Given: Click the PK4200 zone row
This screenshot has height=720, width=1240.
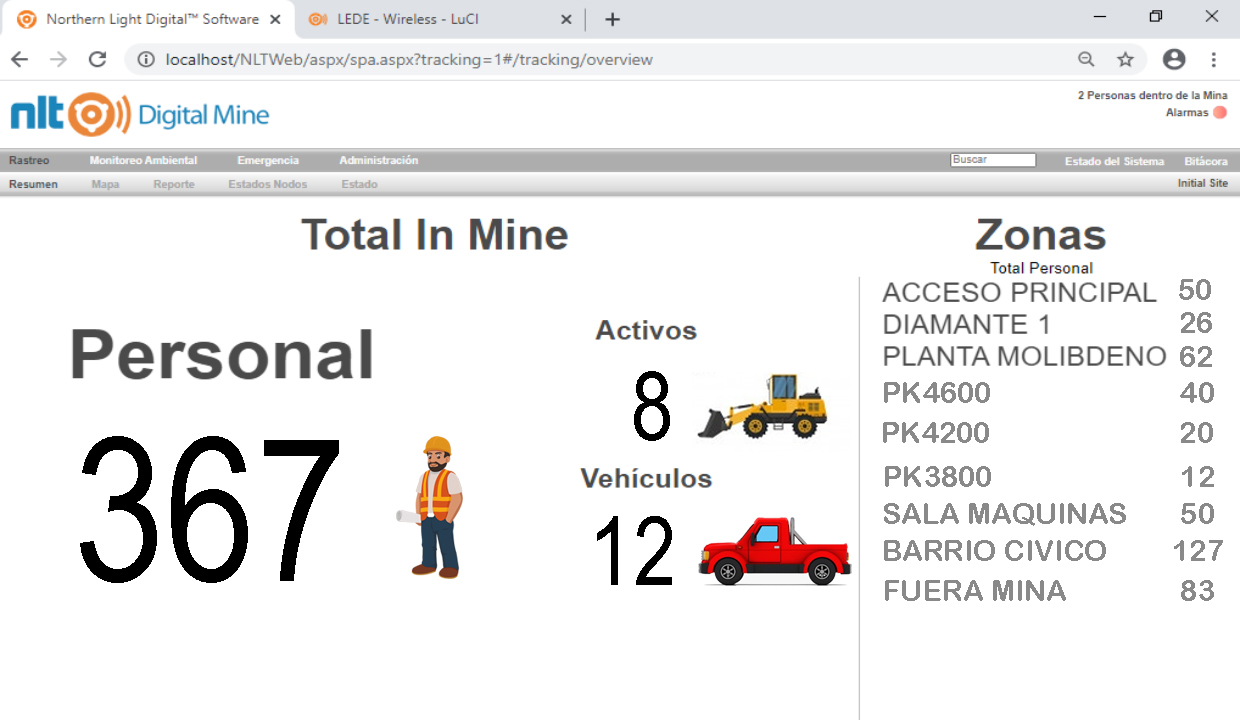Looking at the screenshot, I should 1048,433.
